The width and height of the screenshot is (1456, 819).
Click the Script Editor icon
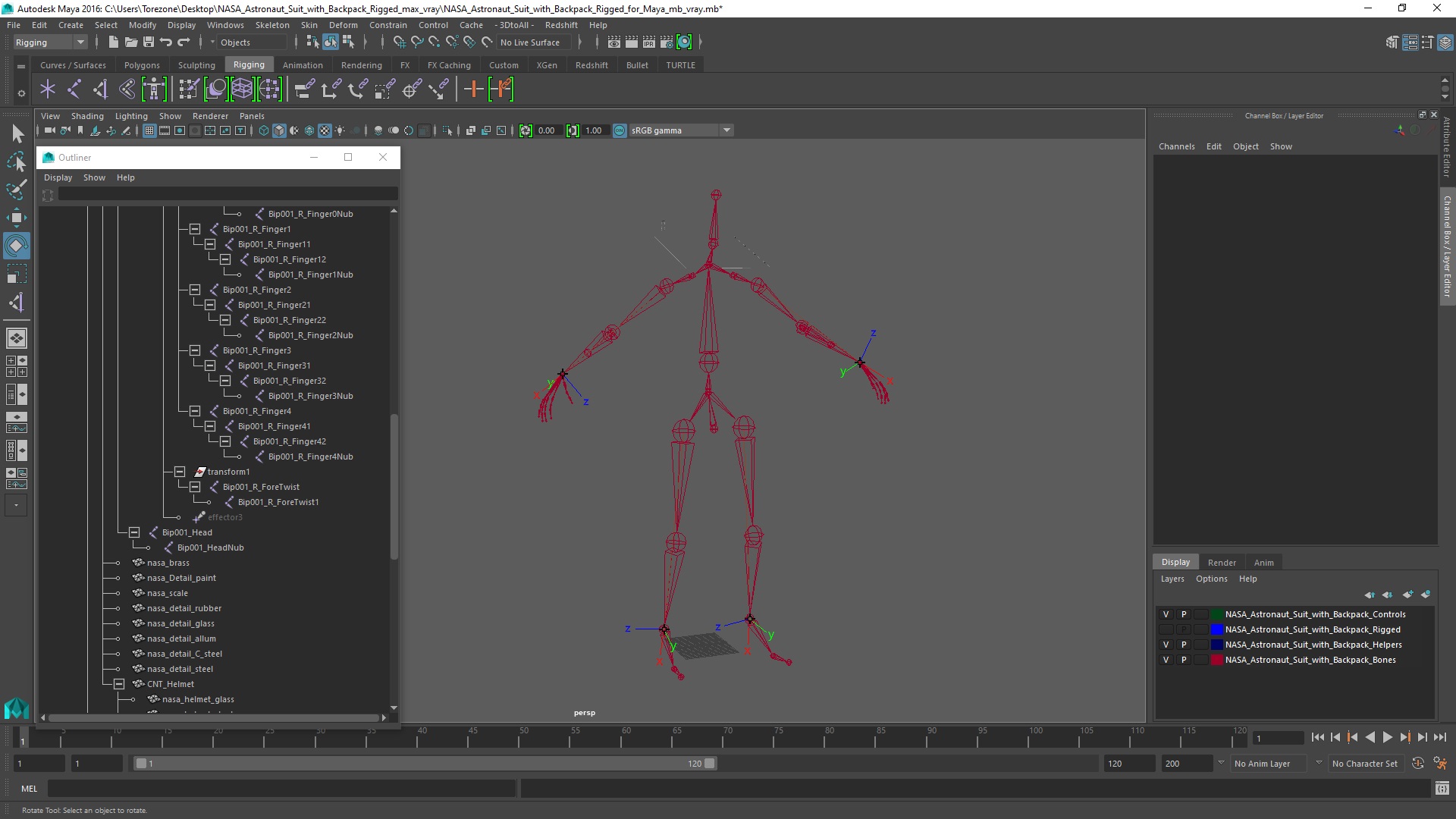(x=1442, y=789)
